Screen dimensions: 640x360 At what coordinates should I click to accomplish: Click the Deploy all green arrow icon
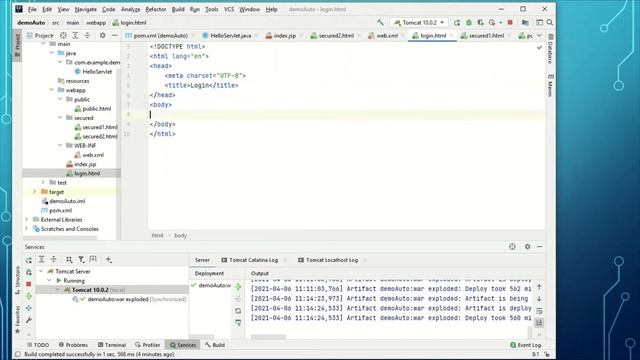(238, 287)
